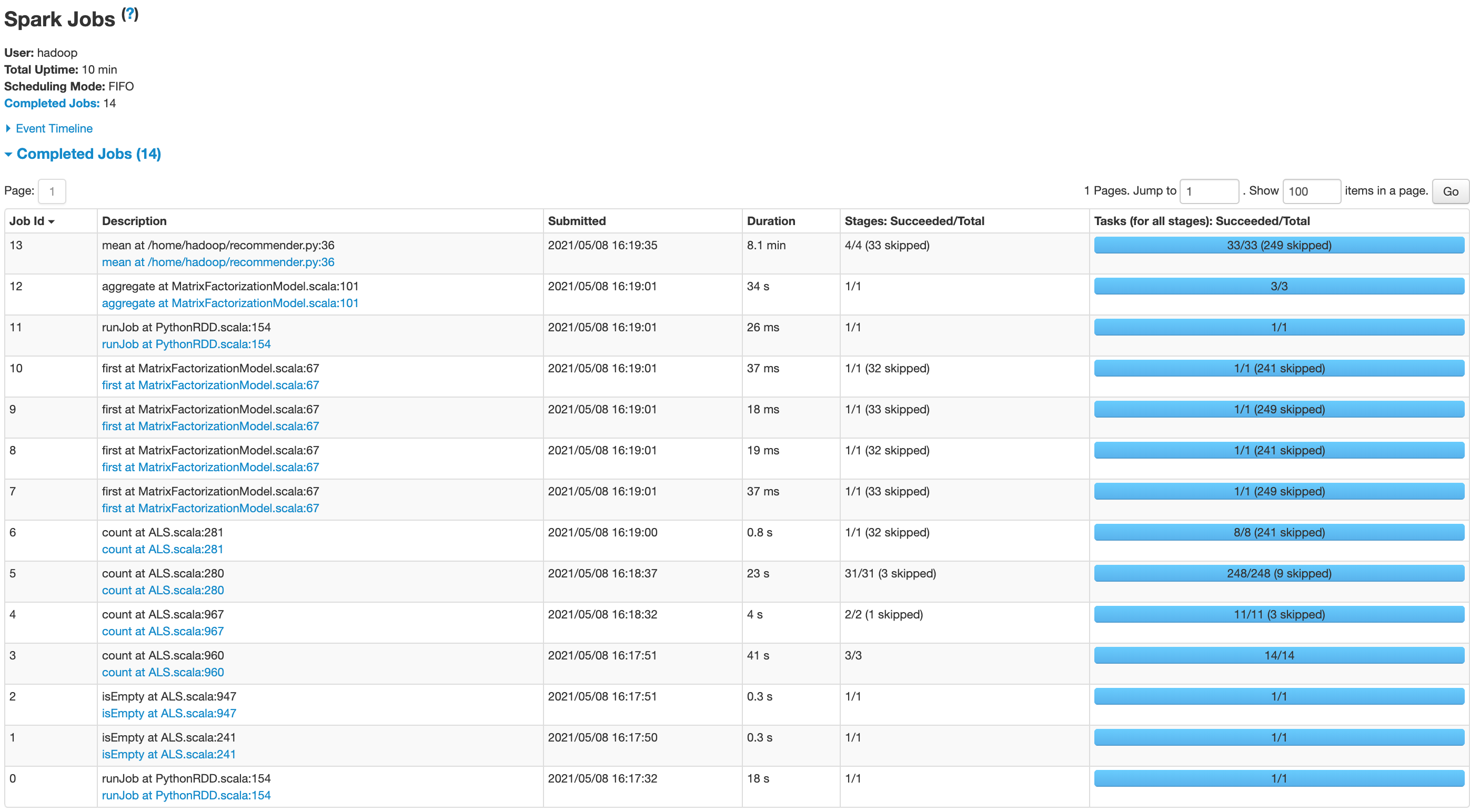Open aggregate at MatrixFactorizationModel.scala:101 link
This screenshot has height=812, width=1470.
(230, 303)
